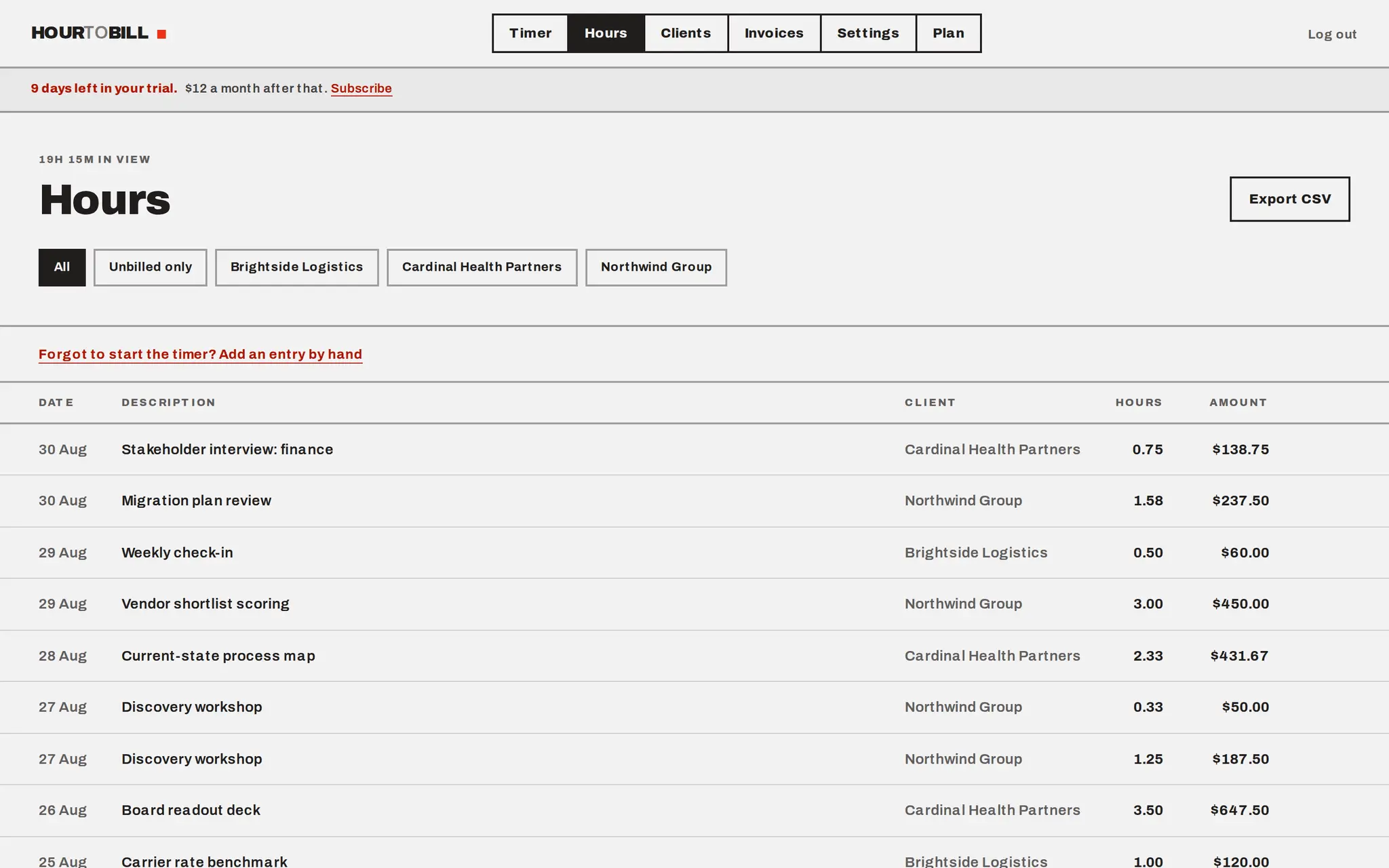Click the 28 Aug date cell
The width and height of the screenshot is (1389, 868).
[x=62, y=656]
